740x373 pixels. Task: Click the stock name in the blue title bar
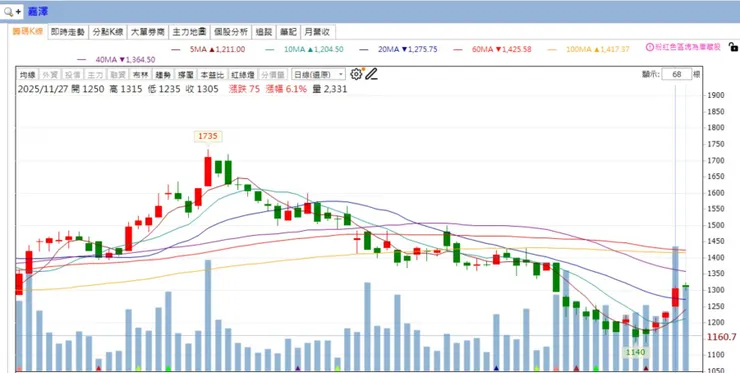pos(37,11)
